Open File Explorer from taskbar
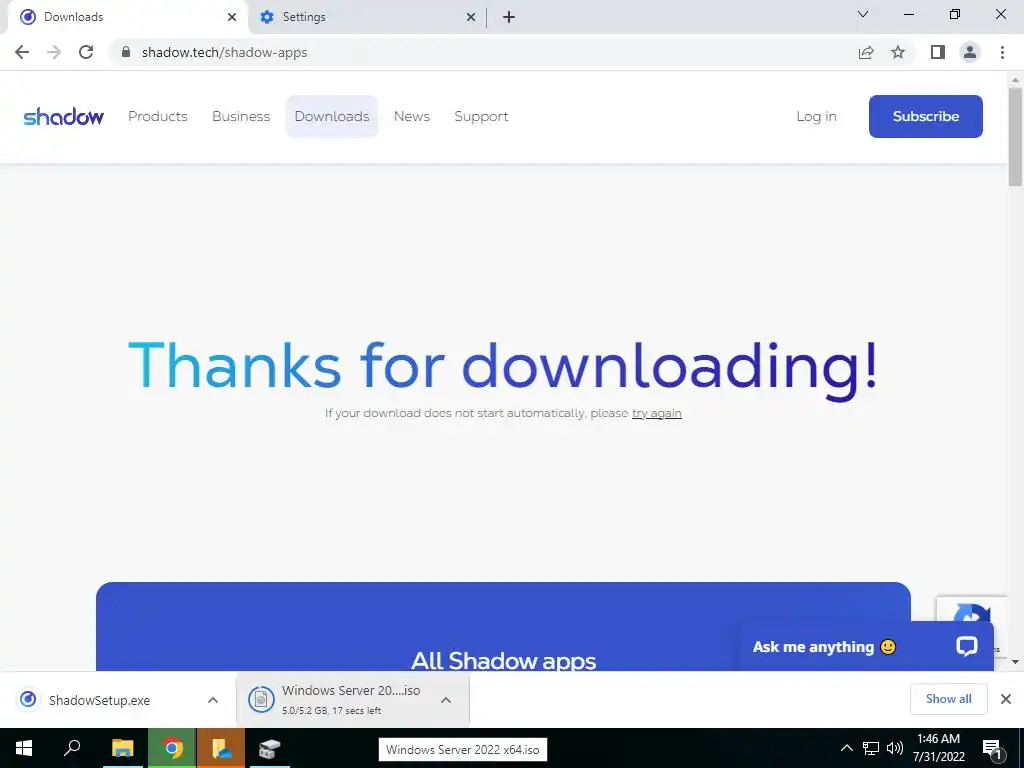Screen dimensions: 1024x768 coord(122,748)
